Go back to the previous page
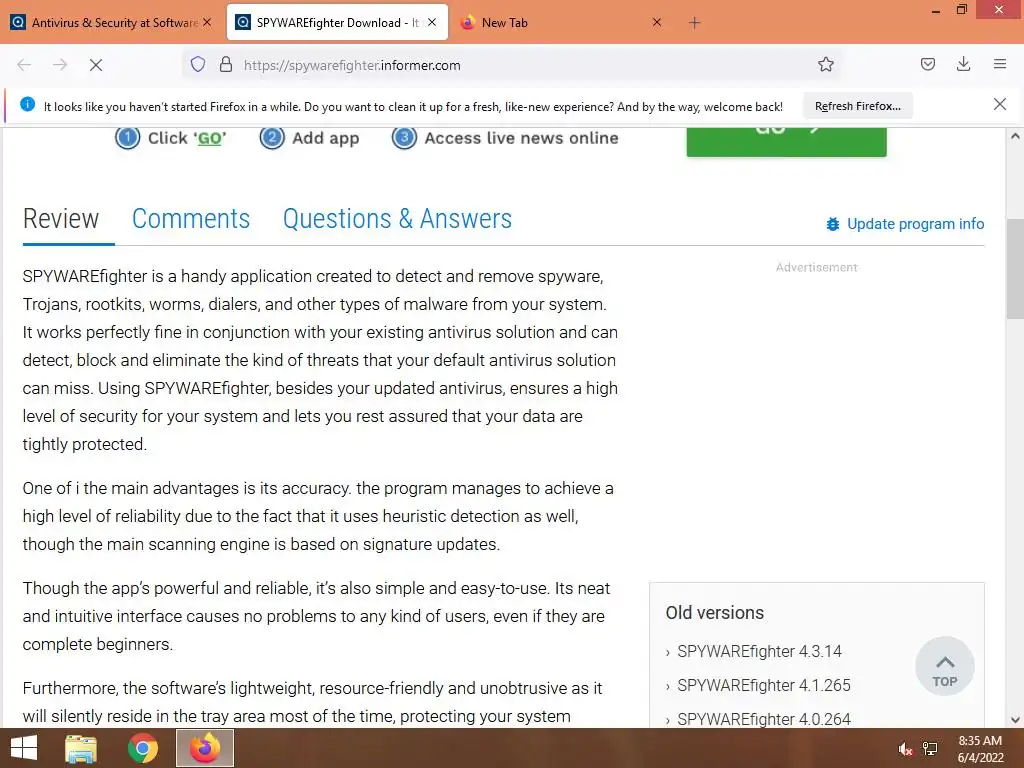The image size is (1024, 768). [x=24, y=65]
